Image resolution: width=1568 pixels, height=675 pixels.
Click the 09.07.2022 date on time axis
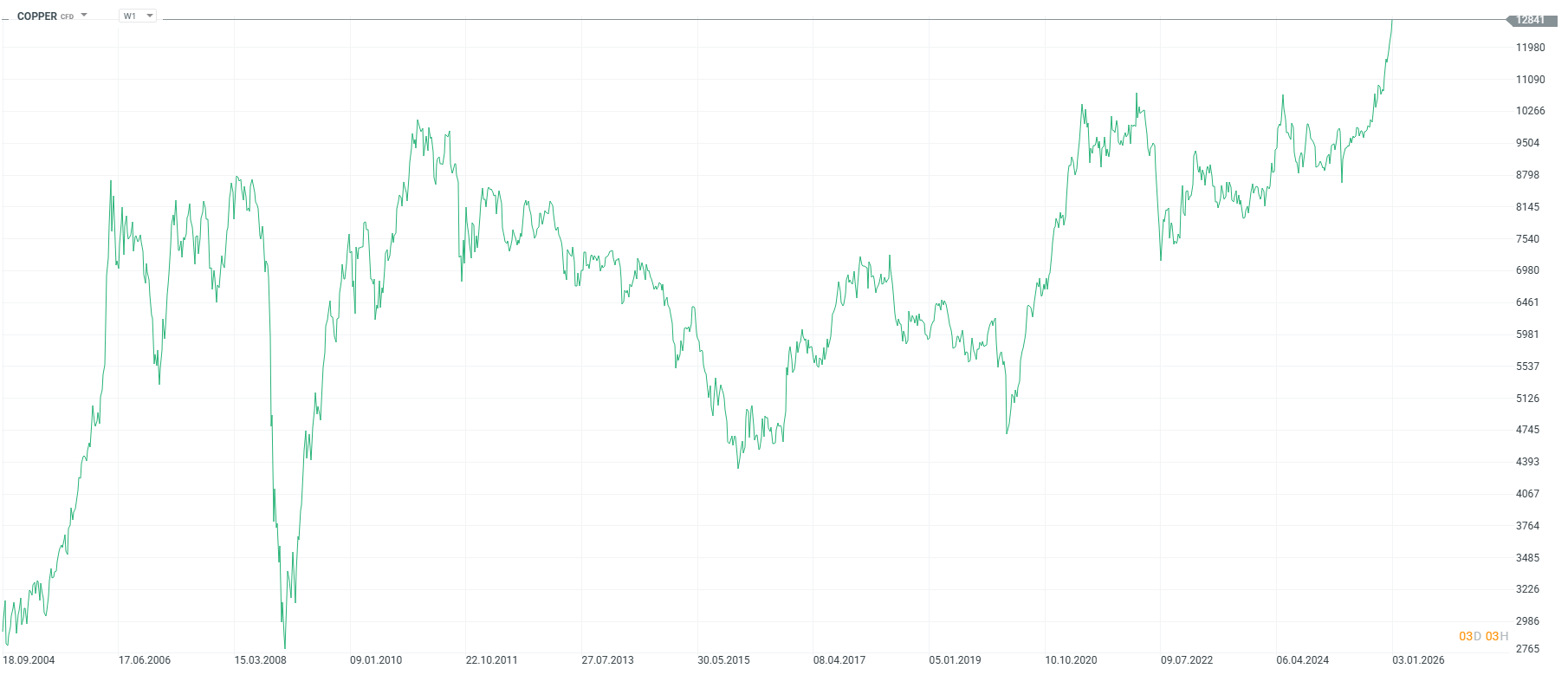(x=1187, y=660)
